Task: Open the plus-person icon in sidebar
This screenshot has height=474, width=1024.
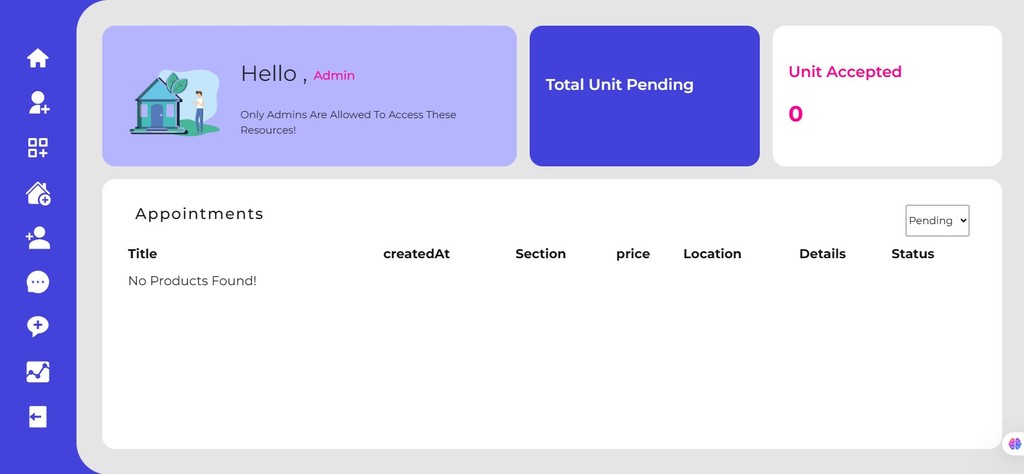Action: tap(38, 238)
